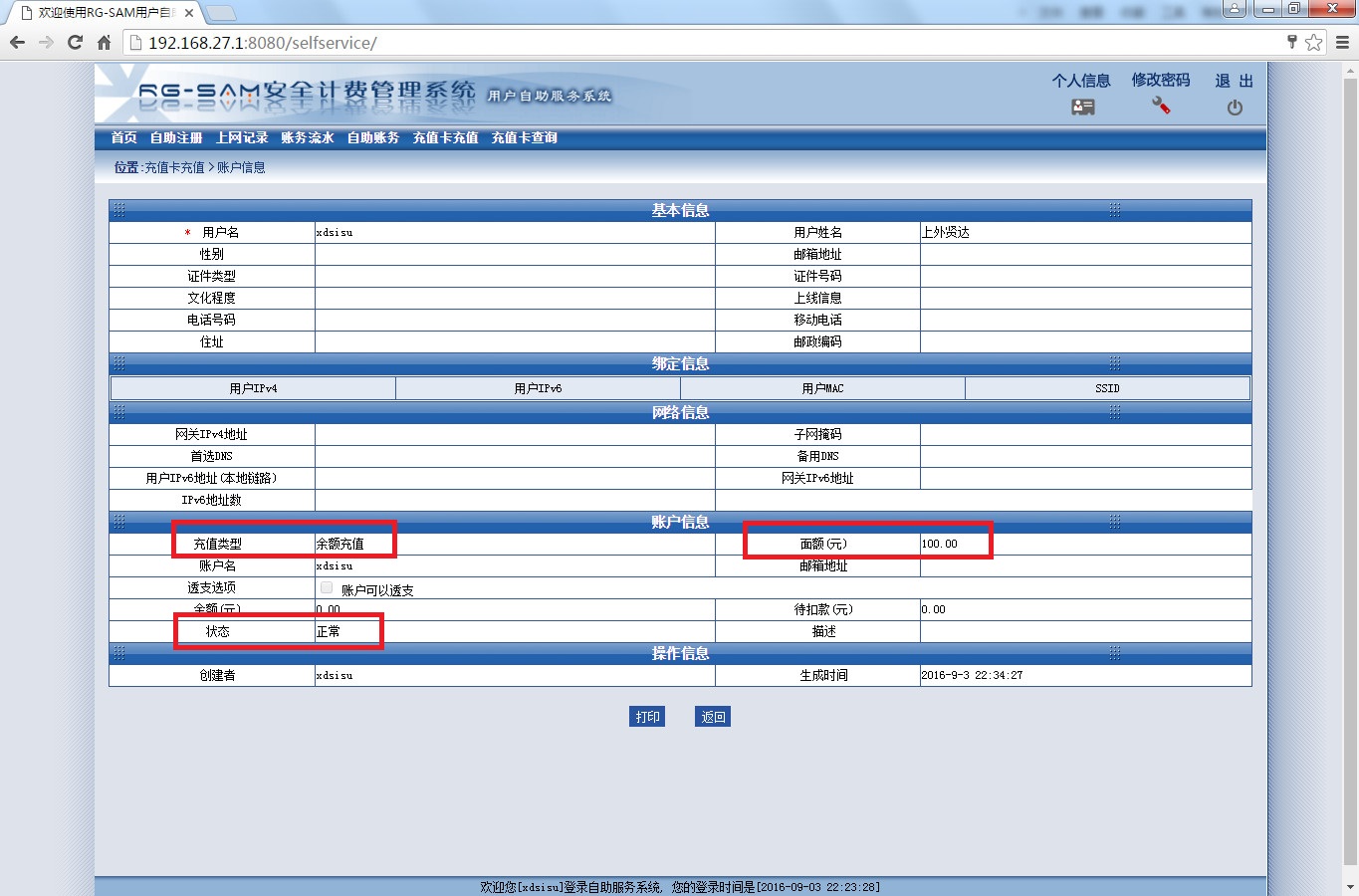Open Chrome menu hamburger icon
Image resolution: width=1359 pixels, height=896 pixels.
pos(1341,43)
